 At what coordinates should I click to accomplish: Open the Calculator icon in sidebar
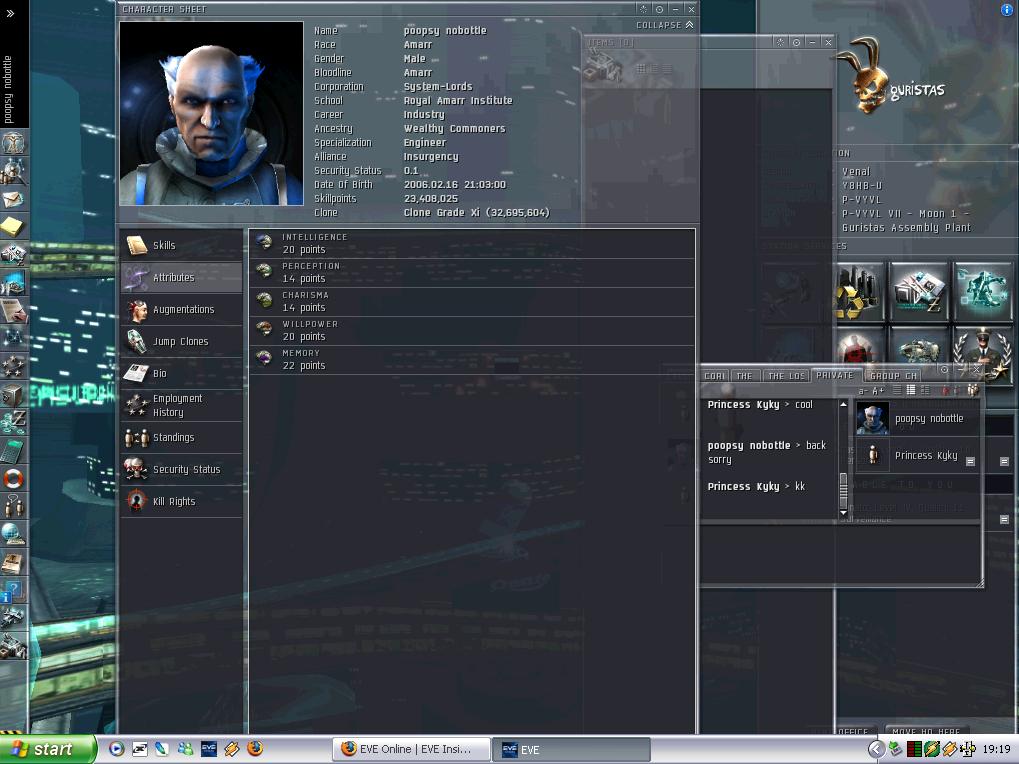click(x=13, y=450)
